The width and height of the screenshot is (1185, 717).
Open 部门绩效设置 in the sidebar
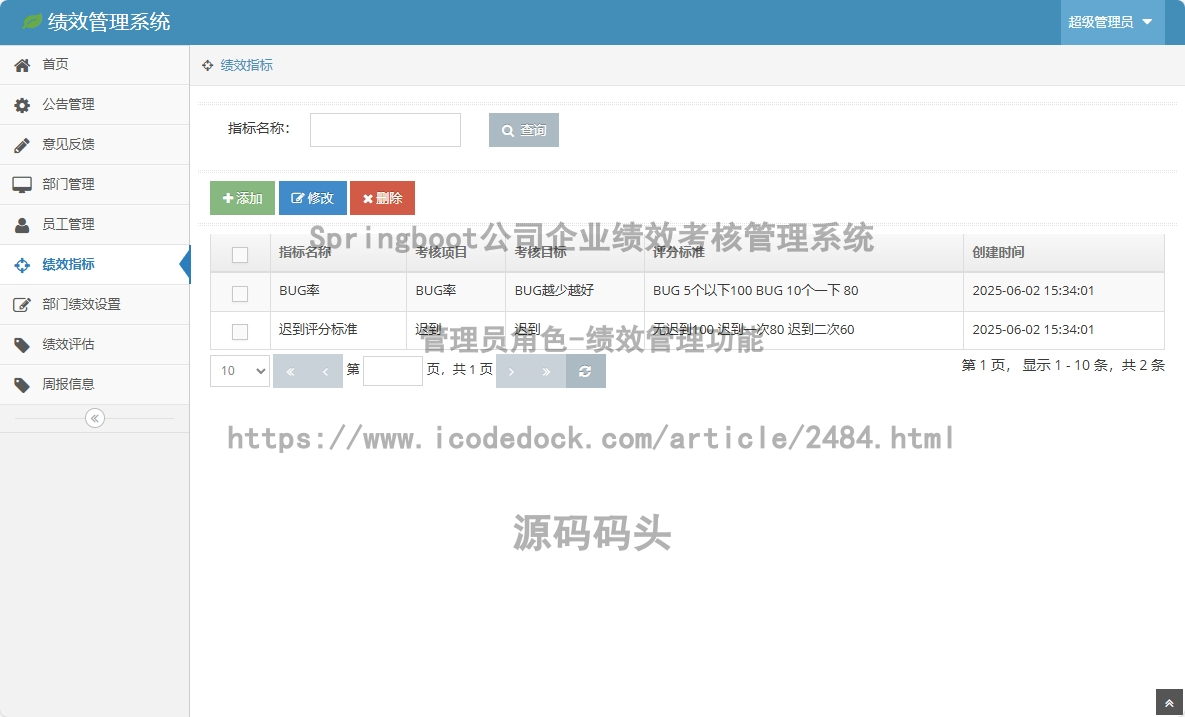pyautogui.click(x=94, y=304)
